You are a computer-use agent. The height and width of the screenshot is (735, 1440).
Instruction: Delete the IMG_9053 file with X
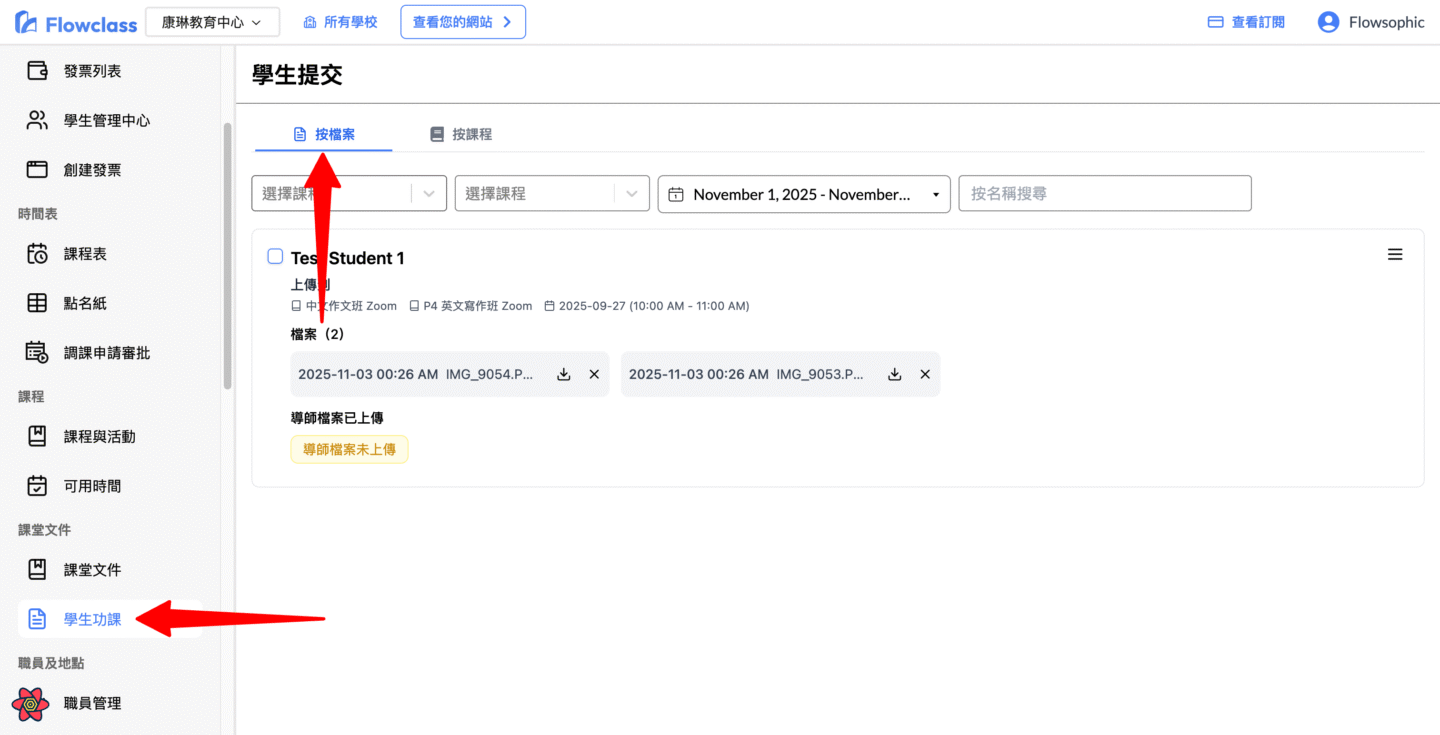click(925, 374)
